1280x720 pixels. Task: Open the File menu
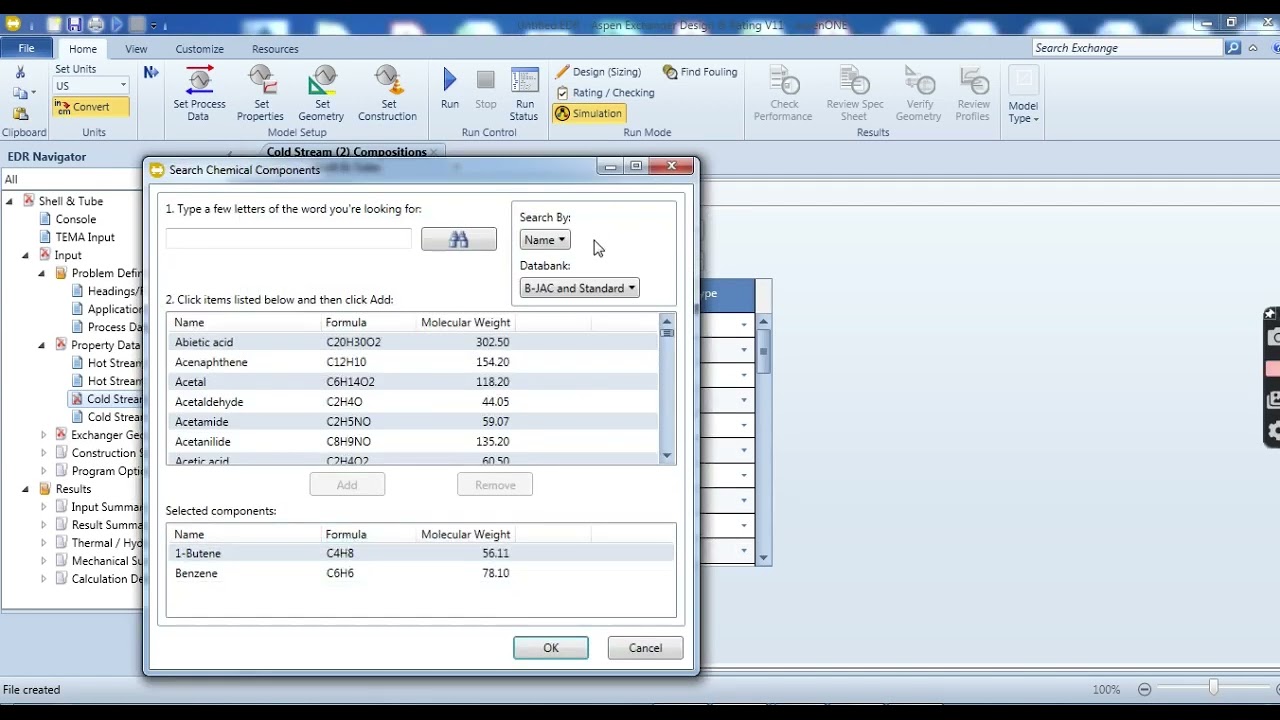pos(27,48)
